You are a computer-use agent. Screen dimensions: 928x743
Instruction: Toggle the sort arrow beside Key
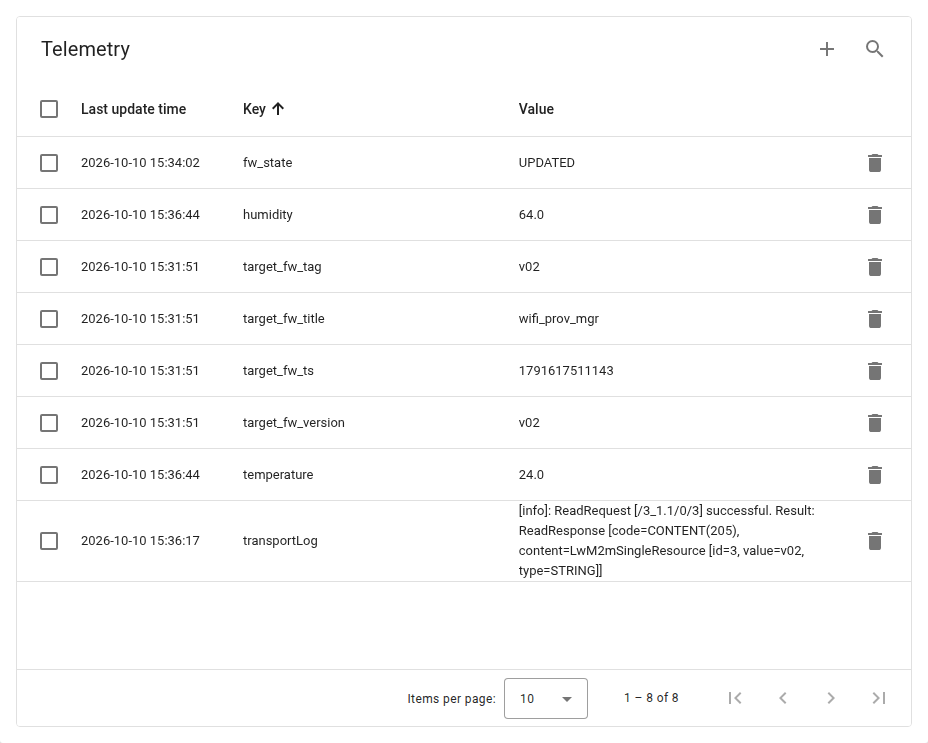coord(278,109)
